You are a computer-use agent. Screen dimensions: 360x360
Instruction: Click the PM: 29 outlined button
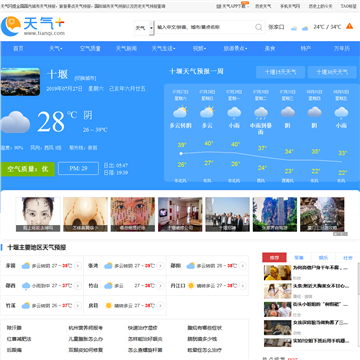pyautogui.click(x=78, y=168)
